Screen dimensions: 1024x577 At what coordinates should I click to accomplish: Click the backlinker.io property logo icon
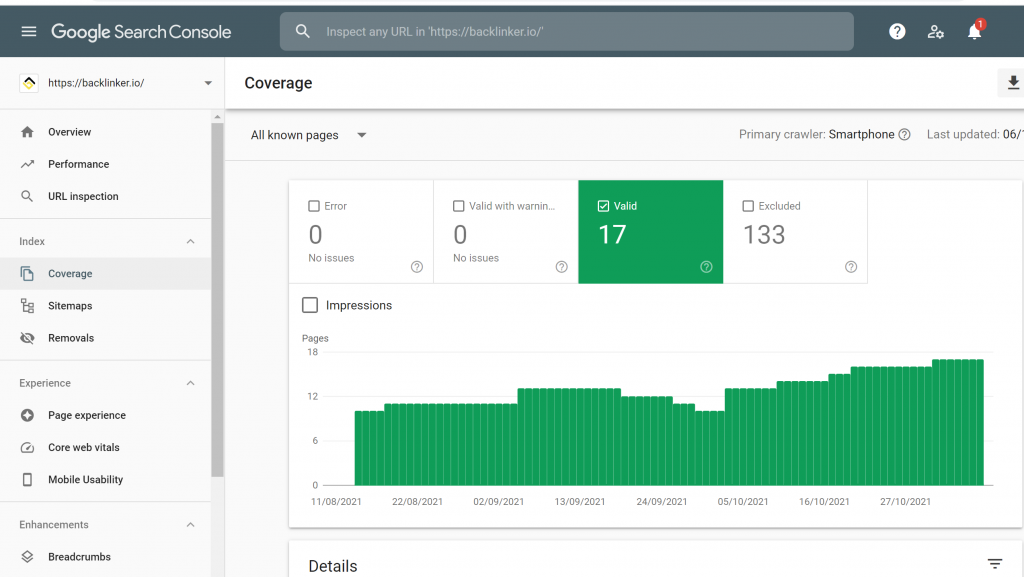29,83
